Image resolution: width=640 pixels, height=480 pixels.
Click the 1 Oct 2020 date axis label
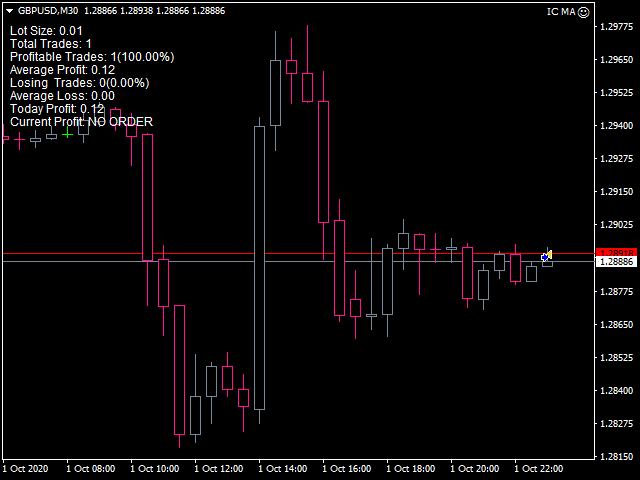click(26, 468)
